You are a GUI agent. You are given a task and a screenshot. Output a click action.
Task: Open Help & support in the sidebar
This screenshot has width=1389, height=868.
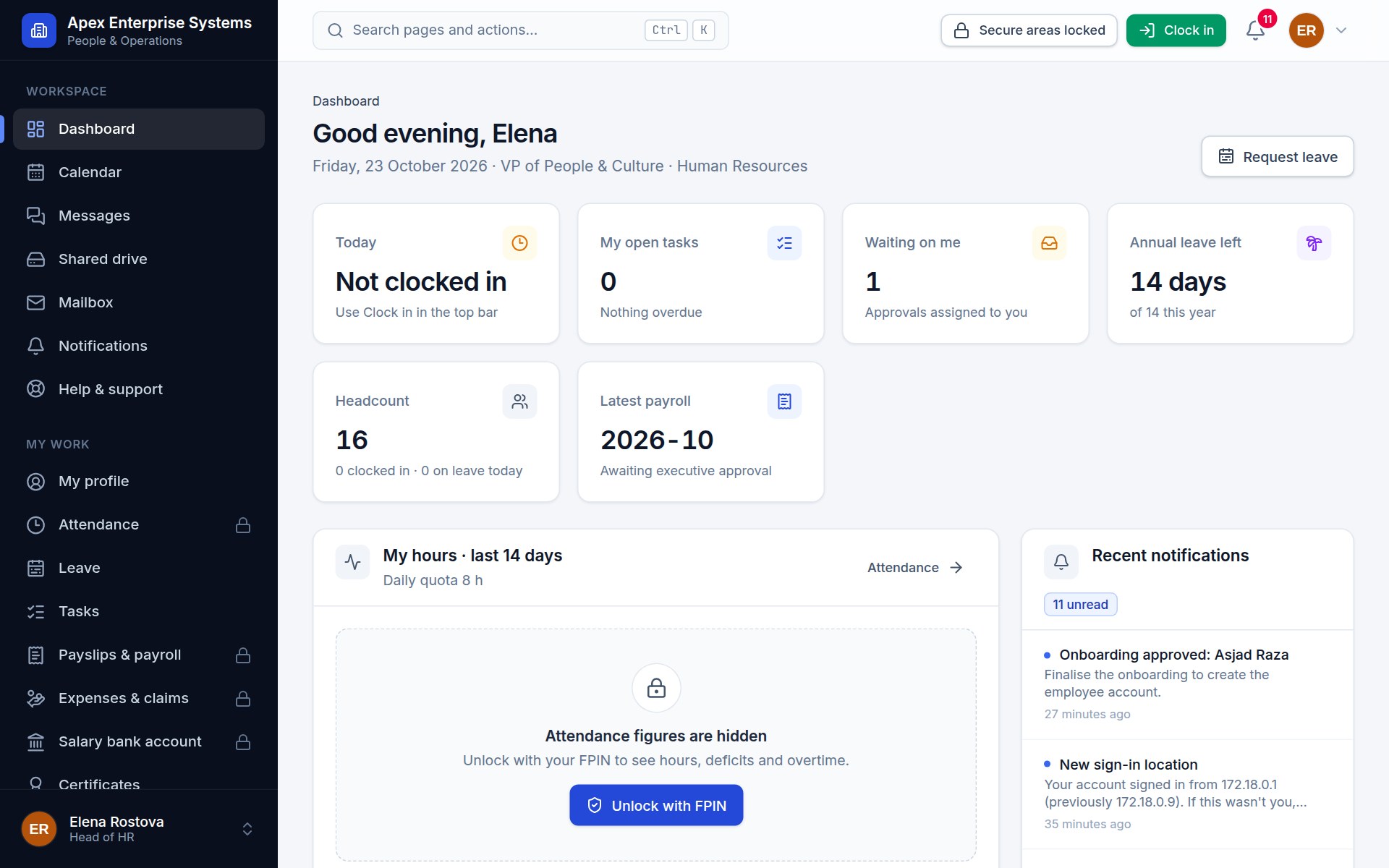coord(139,389)
